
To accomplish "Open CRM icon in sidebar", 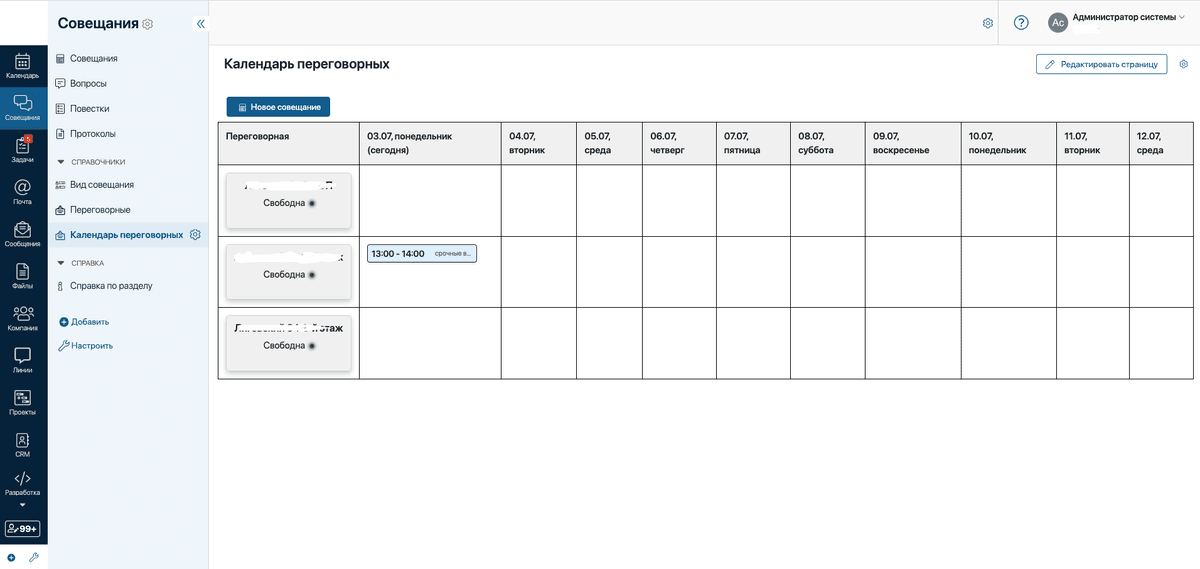I will (x=22, y=443).
